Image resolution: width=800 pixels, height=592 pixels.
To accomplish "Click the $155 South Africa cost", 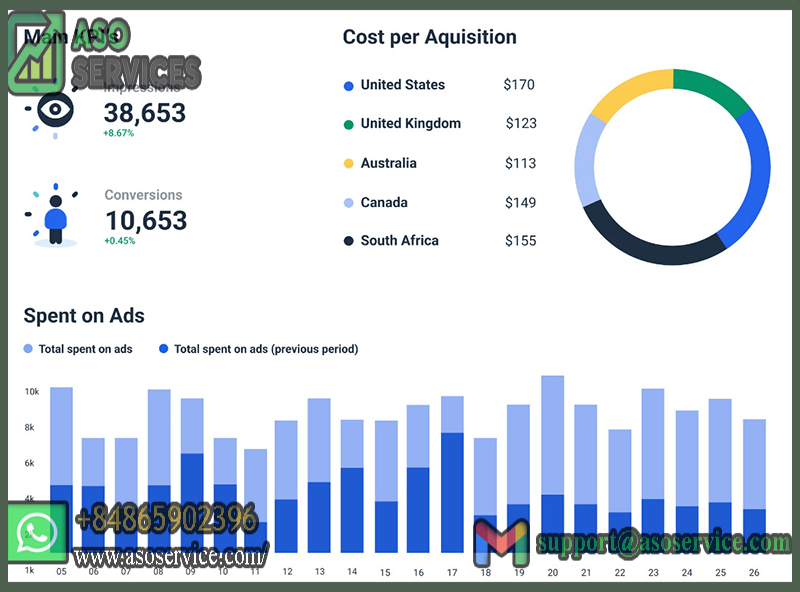I will click(x=520, y=241).
